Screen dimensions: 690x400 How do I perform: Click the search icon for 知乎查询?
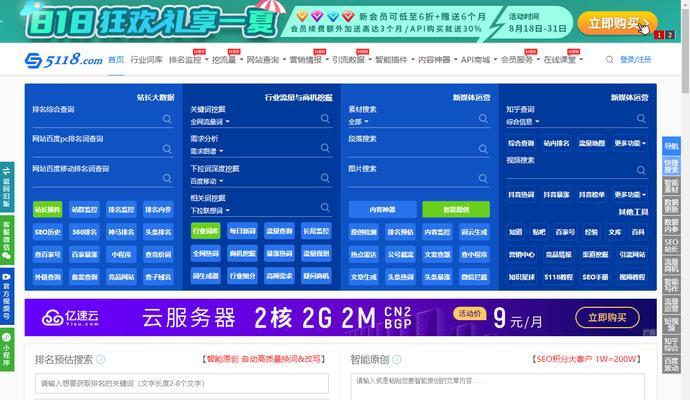641,118
